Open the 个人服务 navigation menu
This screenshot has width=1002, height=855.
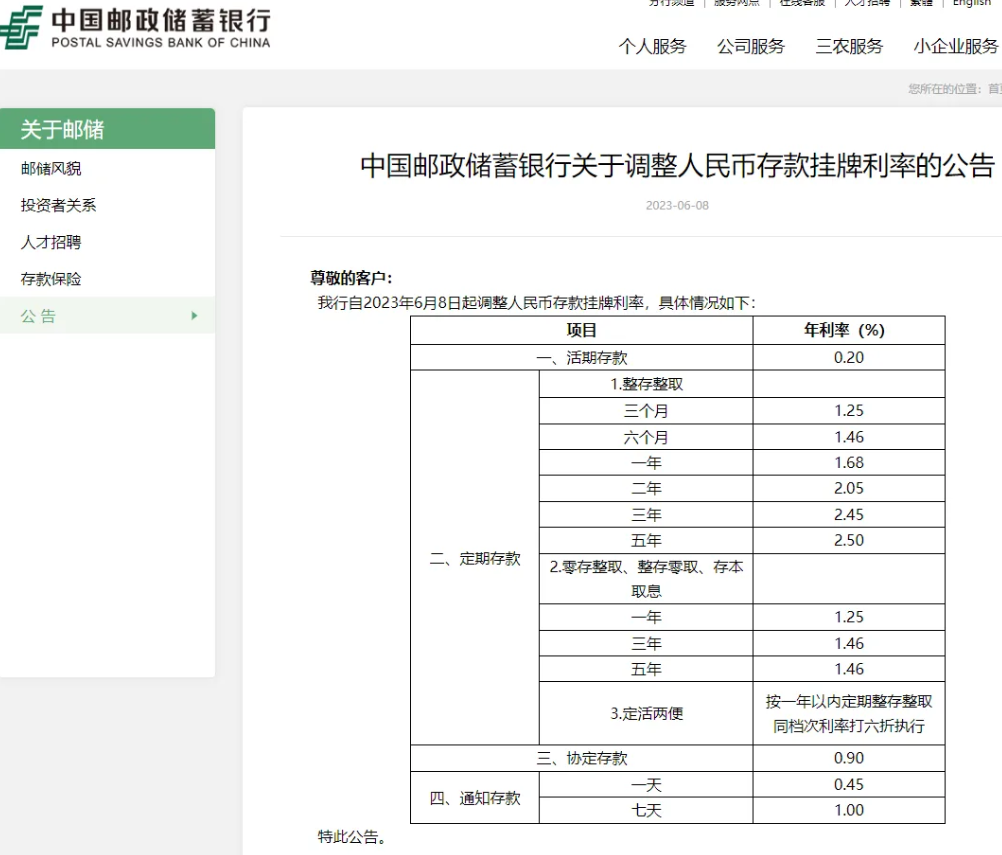(x=652, y=46)
